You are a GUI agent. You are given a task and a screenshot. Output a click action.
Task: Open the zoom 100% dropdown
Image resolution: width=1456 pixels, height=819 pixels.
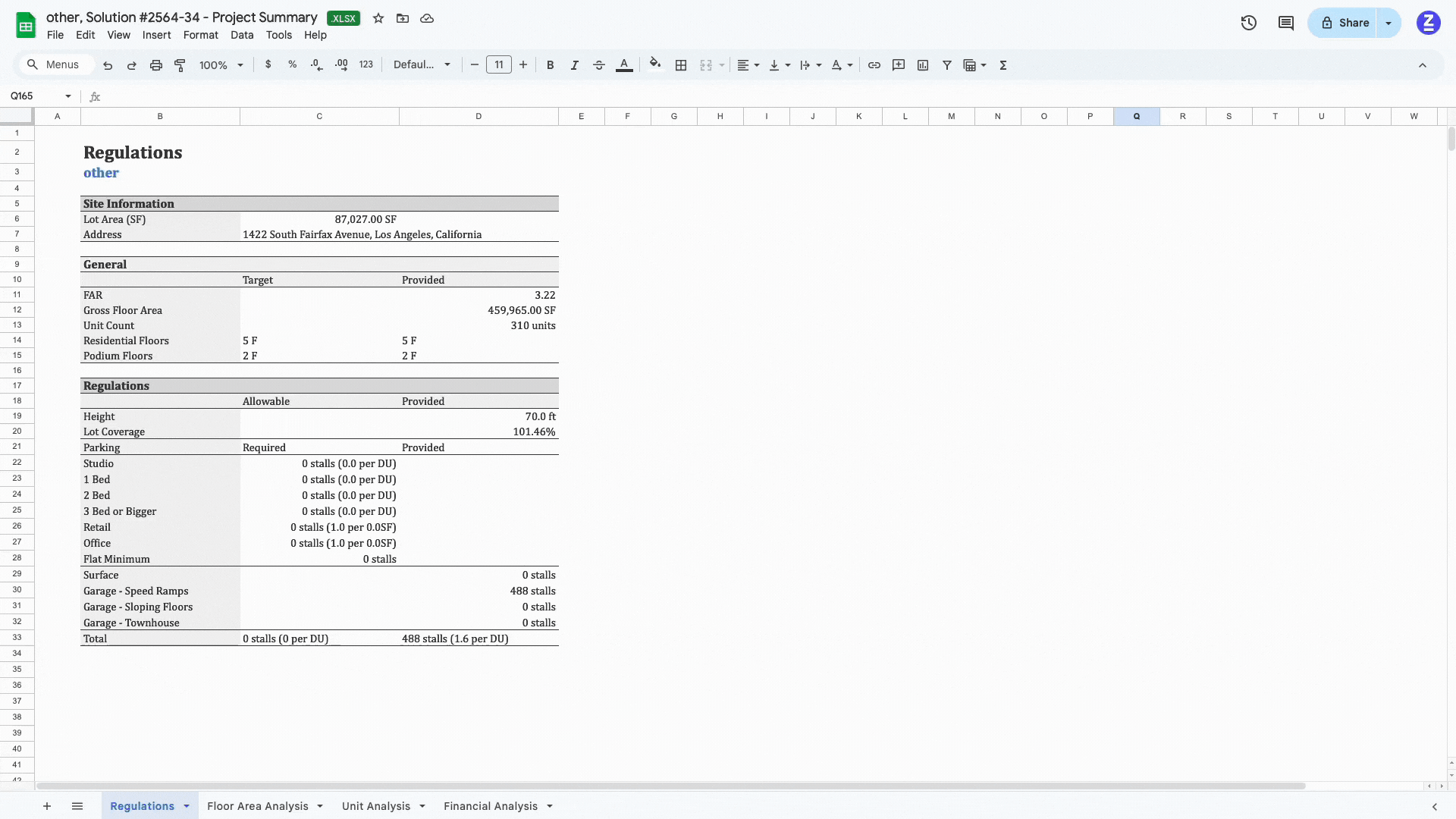click(x=221, y=65)
